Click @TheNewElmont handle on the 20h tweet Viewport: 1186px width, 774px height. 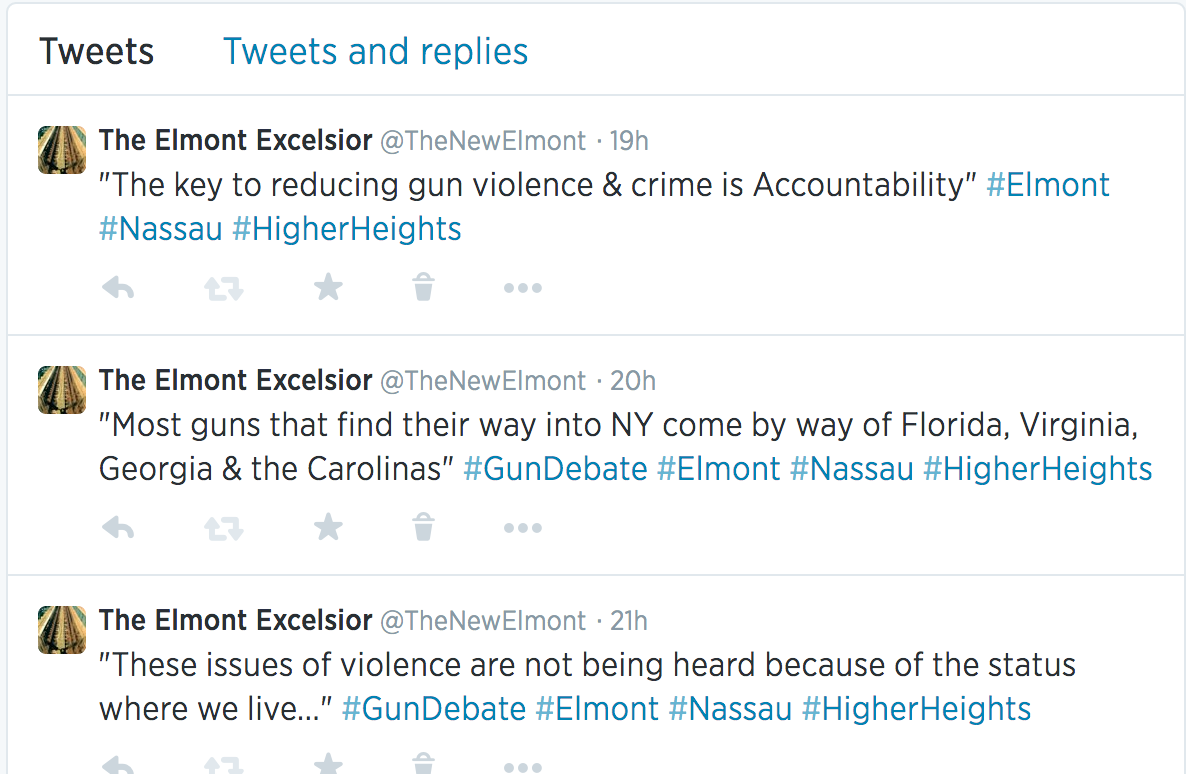coord(483,381)
